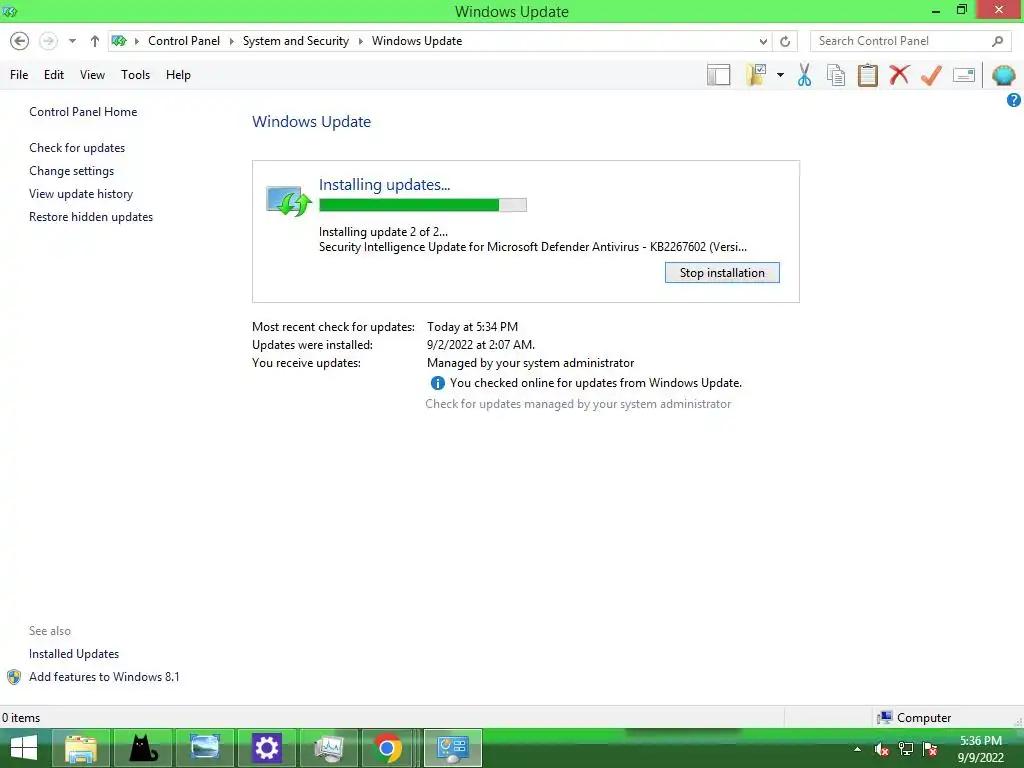Open the landscape picture app on taskbar
This screenshot has width=1024, height=768.
coord(205,748)
